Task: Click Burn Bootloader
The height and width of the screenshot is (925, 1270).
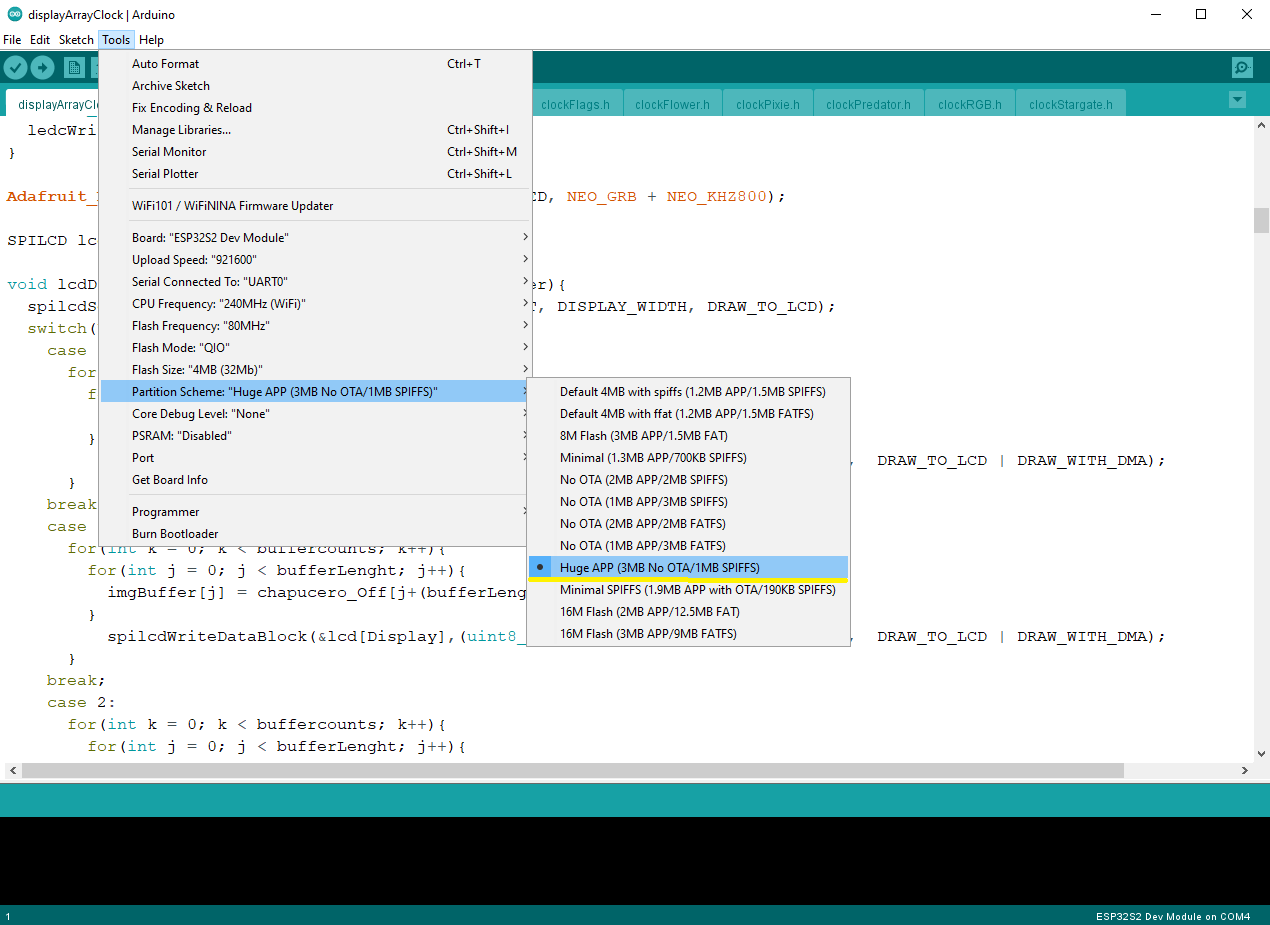Action: click(x=315, y=534)
